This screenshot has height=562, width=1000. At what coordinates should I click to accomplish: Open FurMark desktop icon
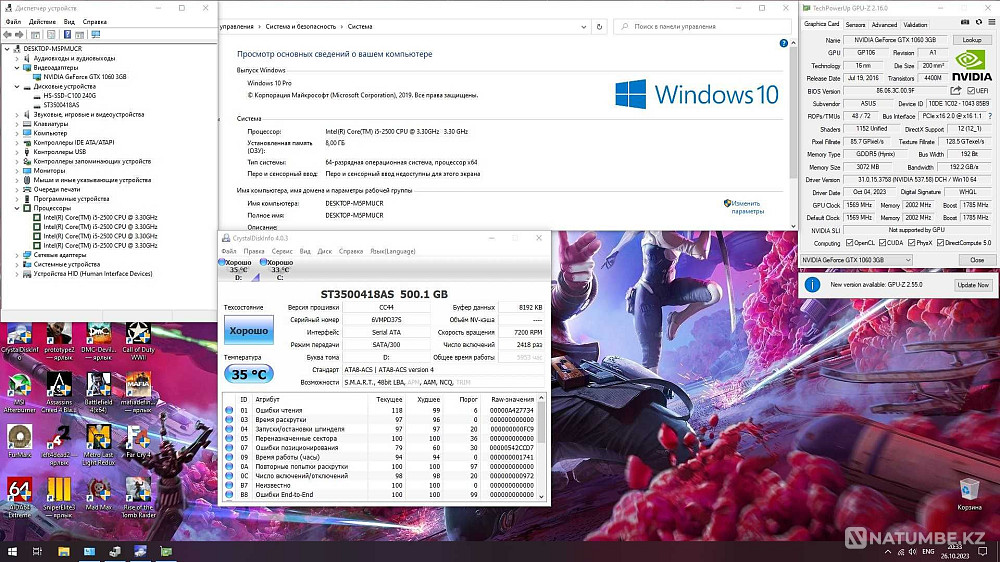(20, 441)
